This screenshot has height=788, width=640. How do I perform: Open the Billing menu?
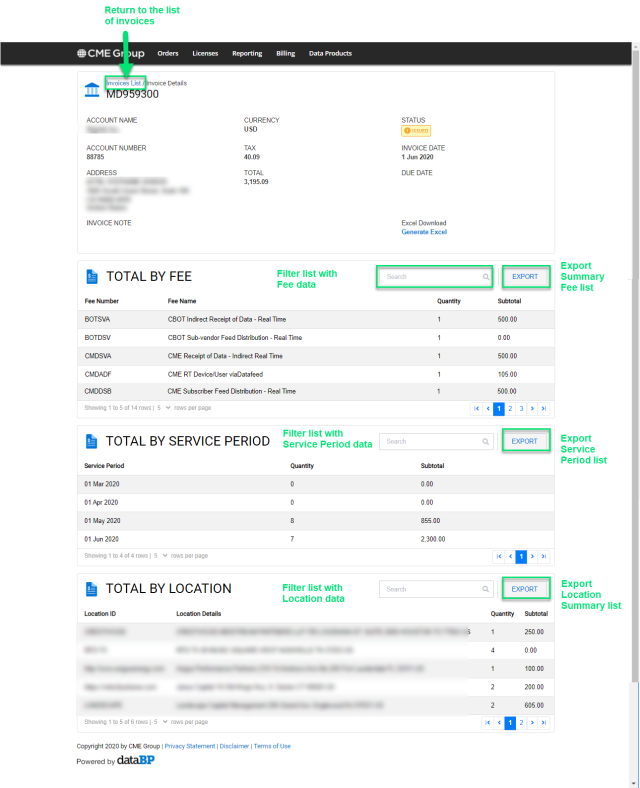click(x=285, y=54)
